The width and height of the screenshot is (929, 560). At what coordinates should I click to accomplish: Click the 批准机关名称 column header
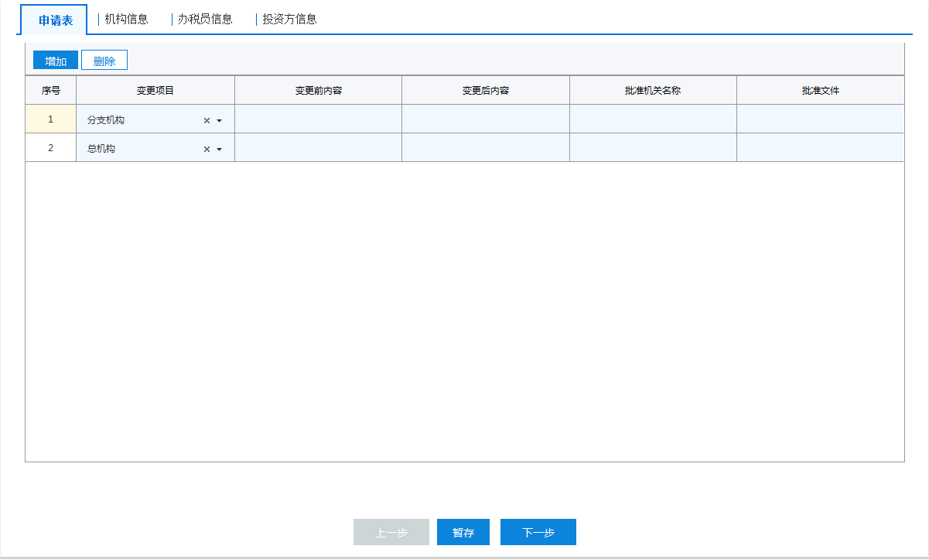pos(653,90)
